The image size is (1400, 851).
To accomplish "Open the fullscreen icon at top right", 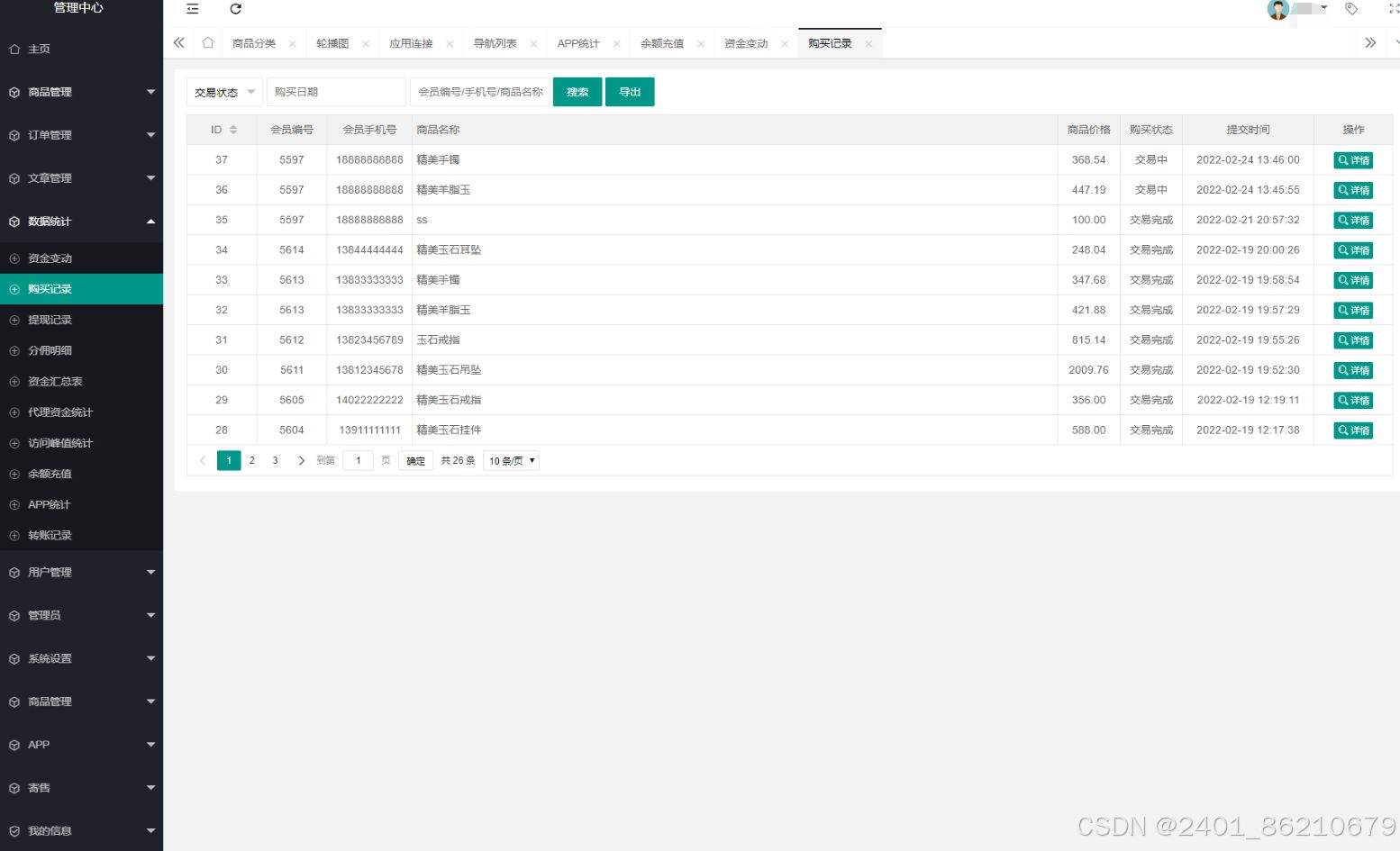I will click(x=1391, y=9).
